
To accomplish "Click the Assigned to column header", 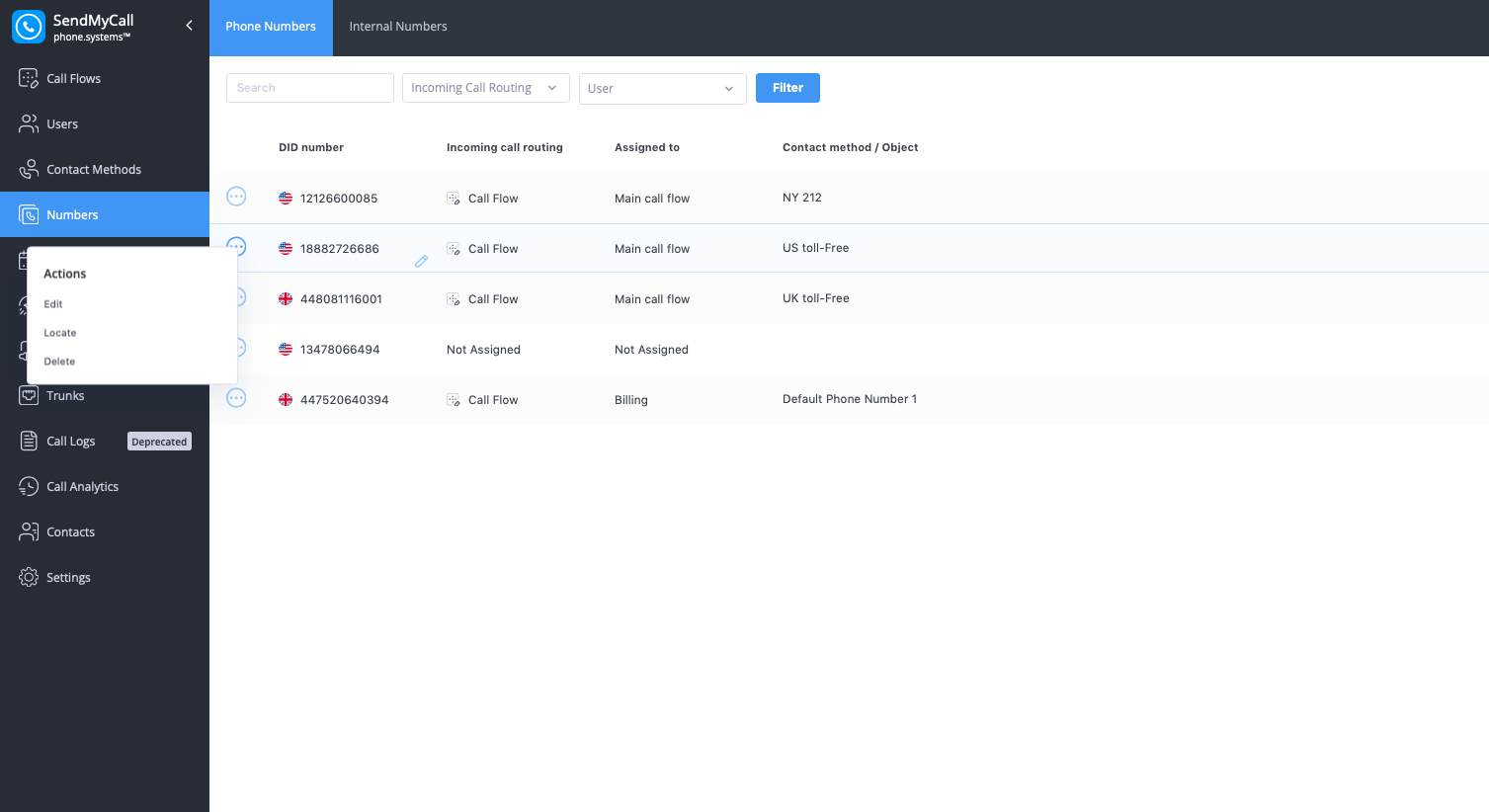I will pos(647,147).
